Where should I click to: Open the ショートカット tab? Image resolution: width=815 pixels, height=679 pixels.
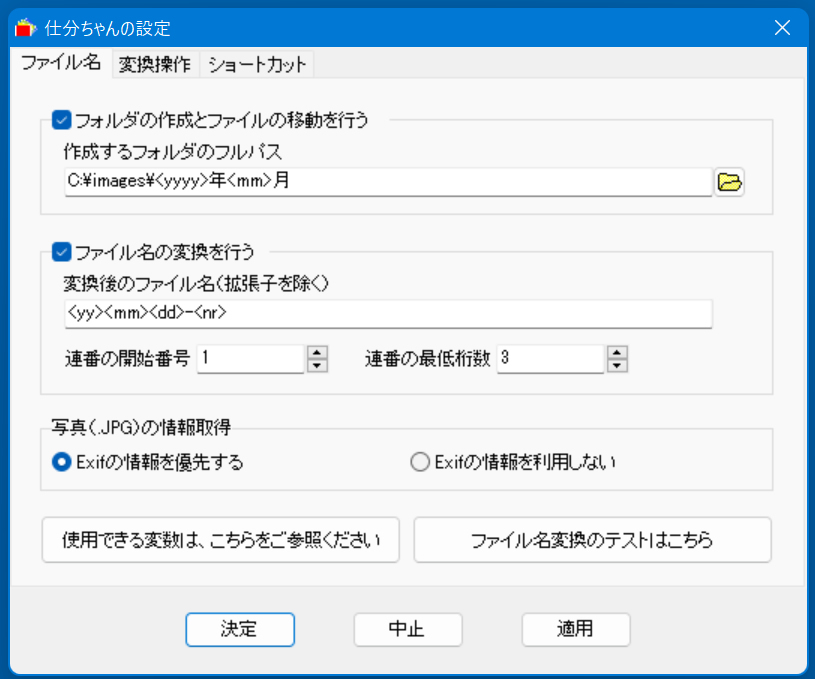pos(259,65)
